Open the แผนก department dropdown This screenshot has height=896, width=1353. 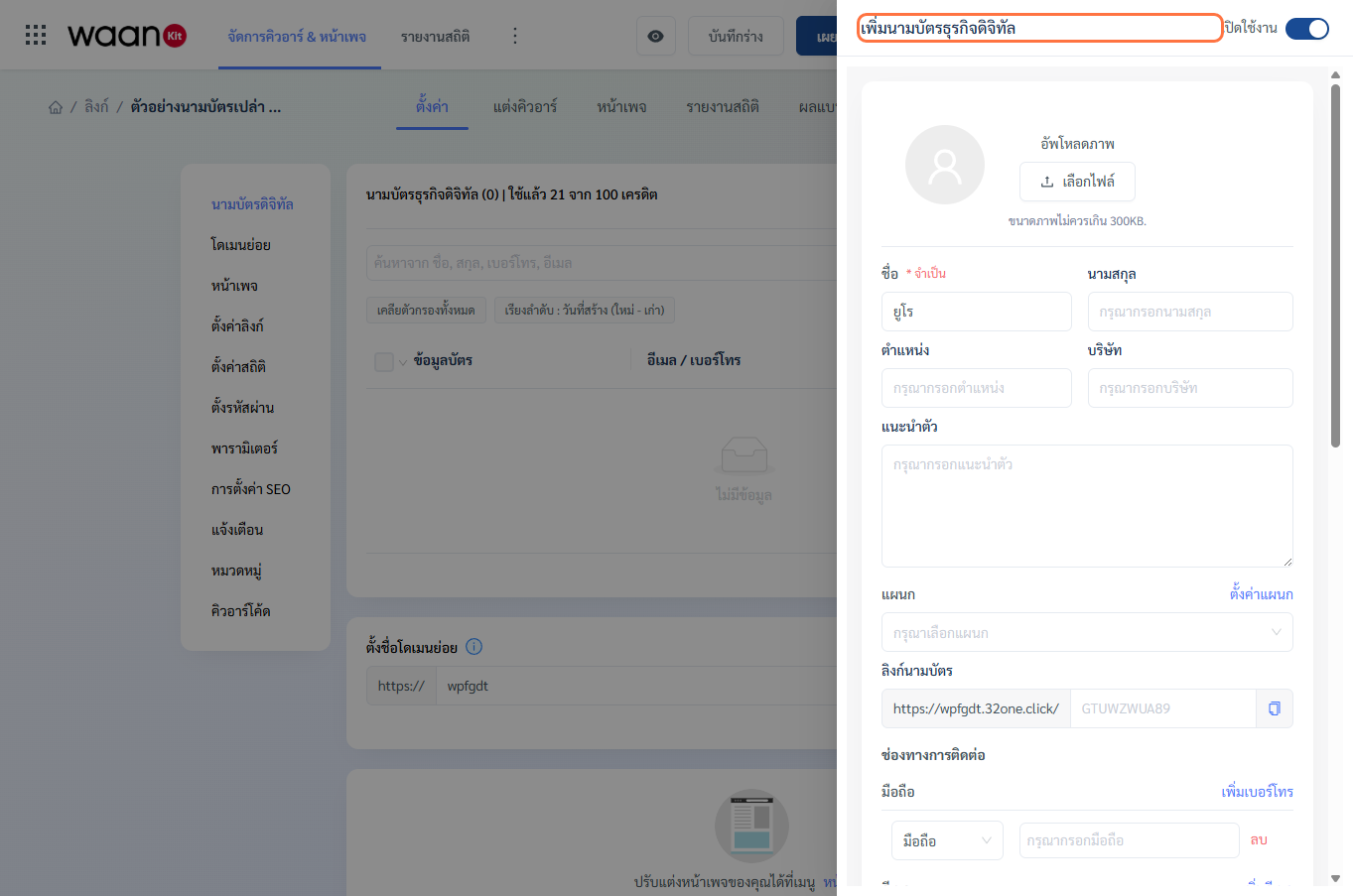pyautogui.click(x=1087, y=632)
